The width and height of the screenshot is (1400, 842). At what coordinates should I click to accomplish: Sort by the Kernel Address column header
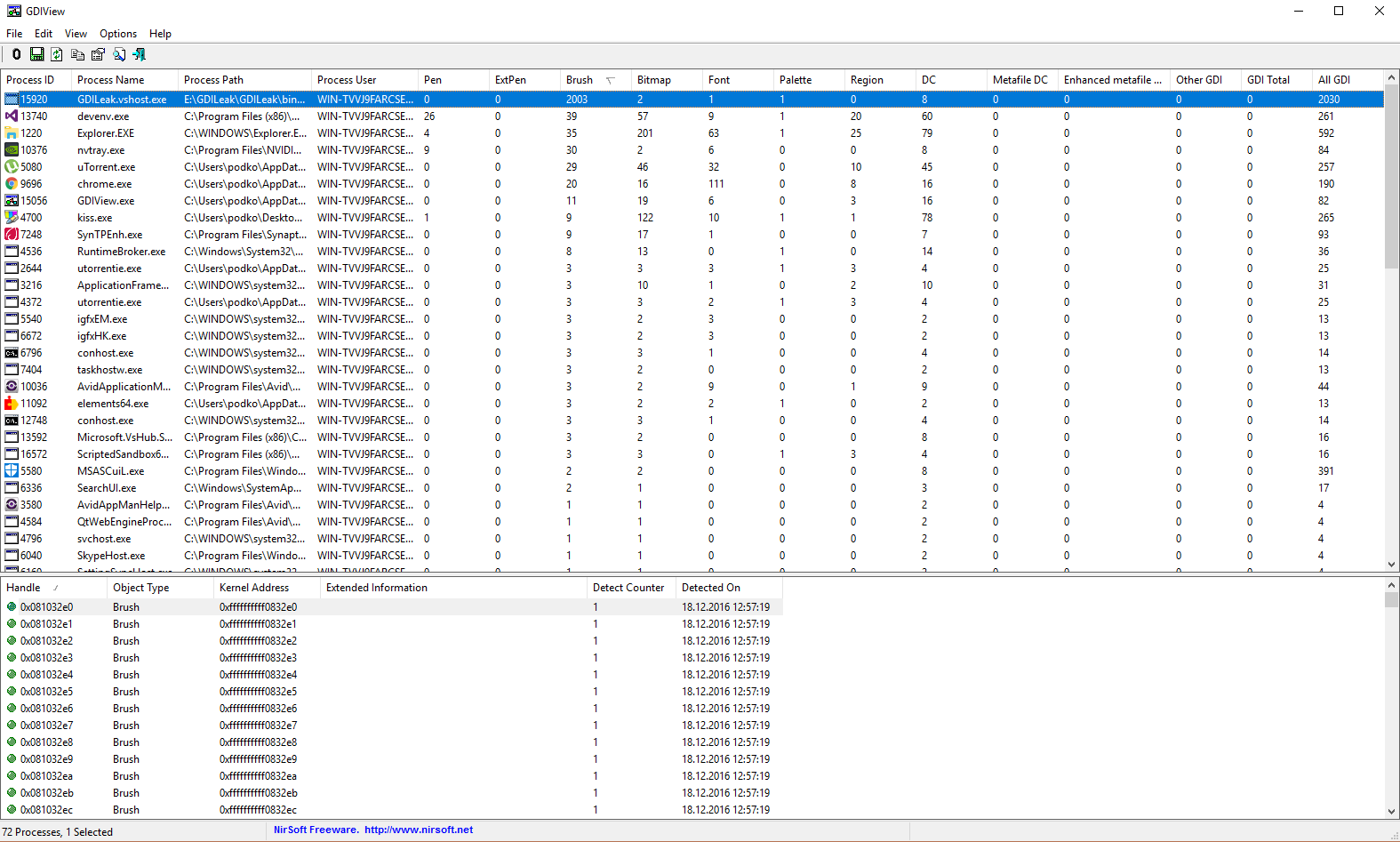click(267, 588)
